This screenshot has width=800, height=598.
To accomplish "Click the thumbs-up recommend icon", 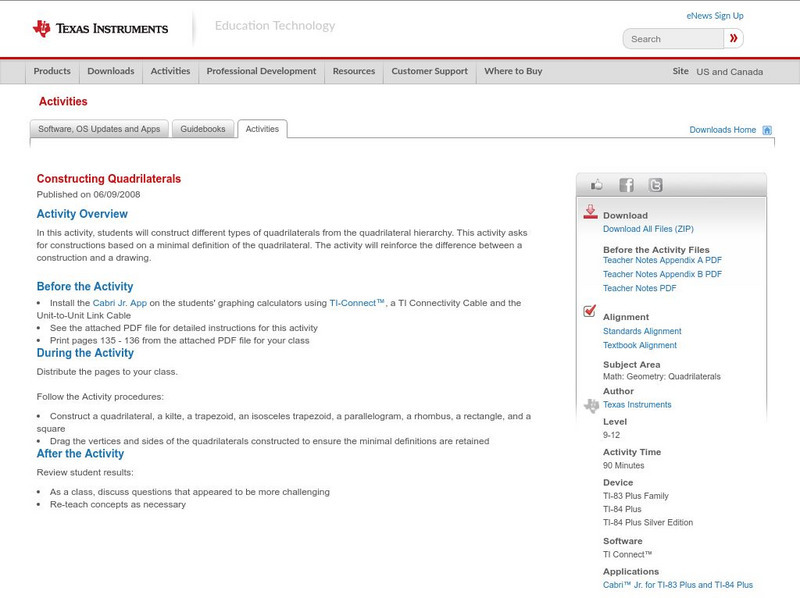I will pyautogui.click(x=596, y=184).
